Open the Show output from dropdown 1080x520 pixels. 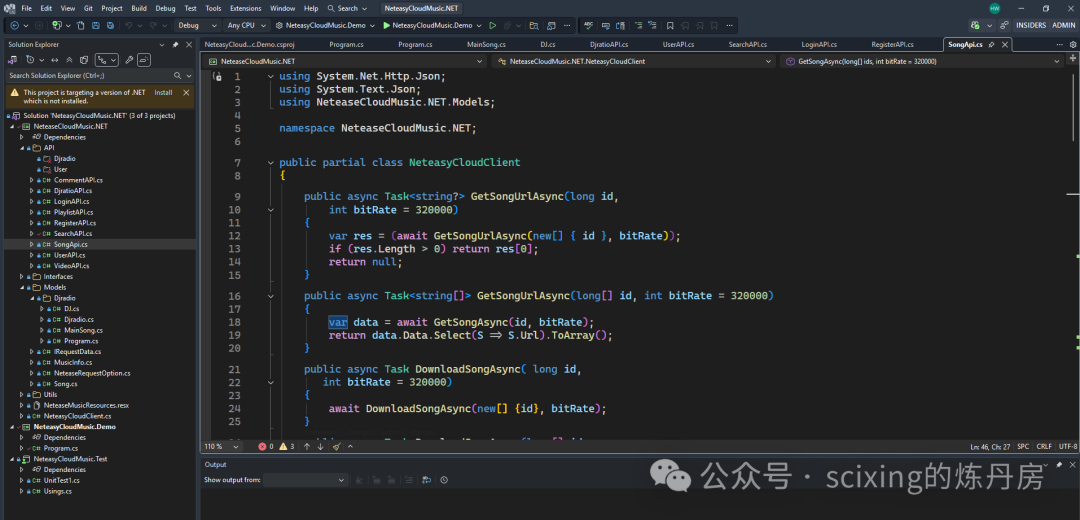click(x=307, y=479)
